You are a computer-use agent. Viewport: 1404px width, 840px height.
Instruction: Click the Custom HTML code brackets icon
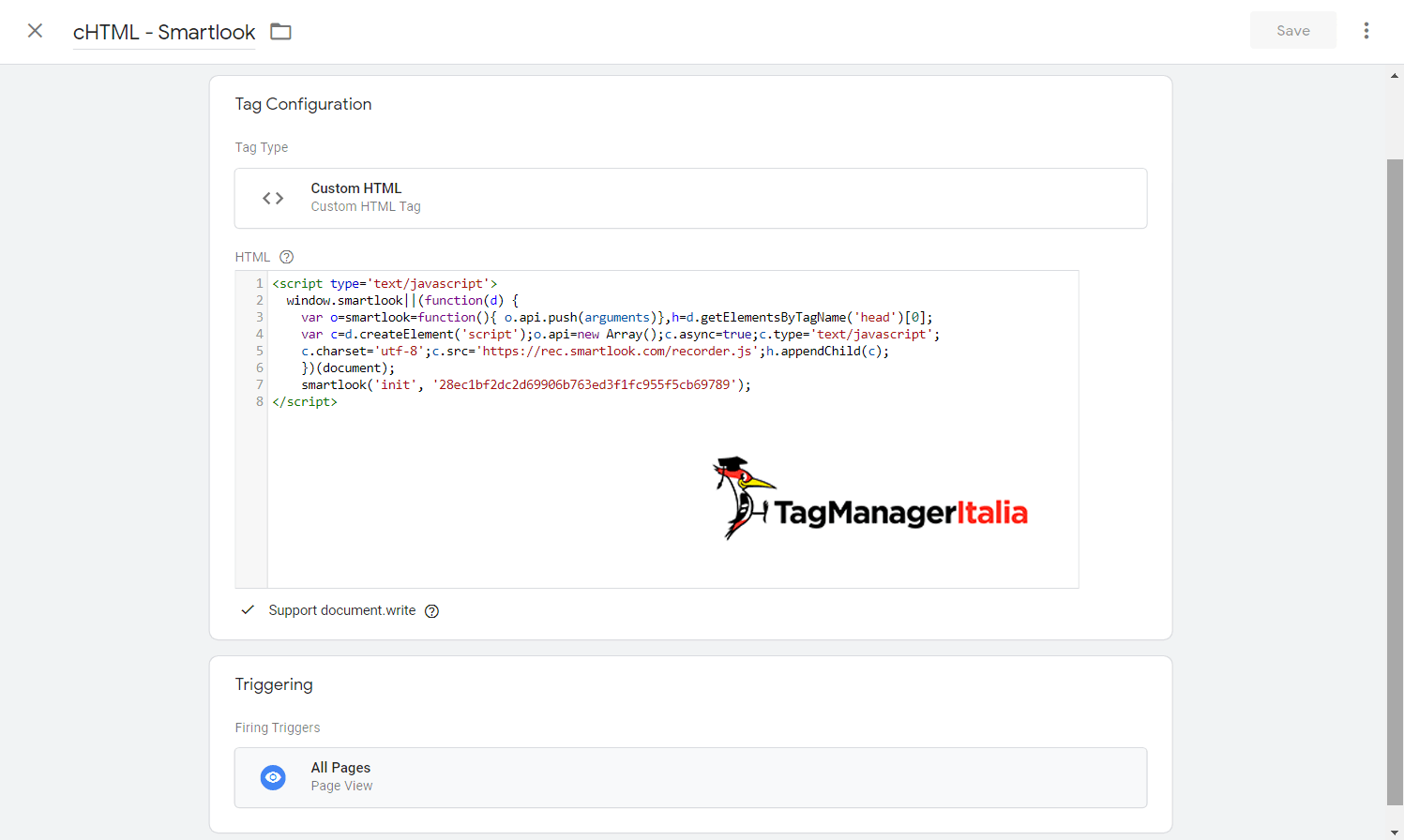click(273, 198)
